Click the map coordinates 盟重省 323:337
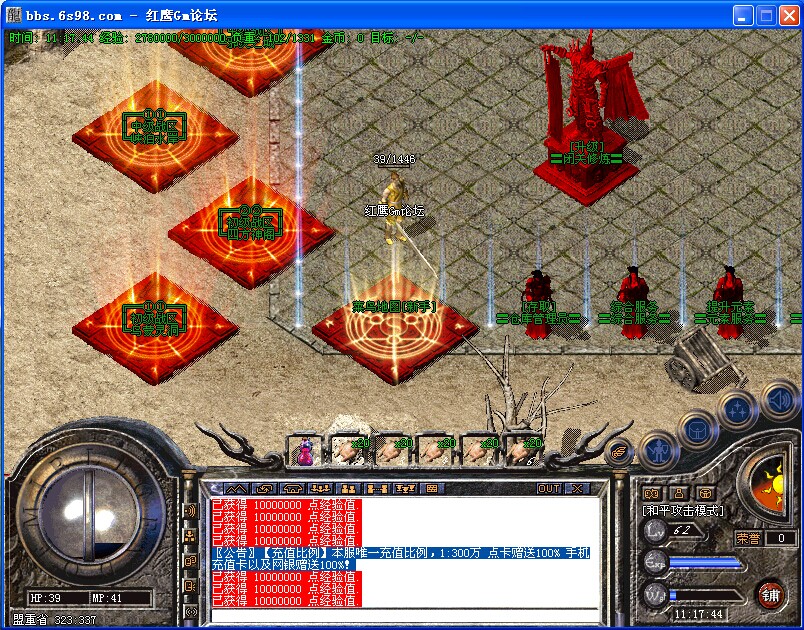 (x=54, y=620)
